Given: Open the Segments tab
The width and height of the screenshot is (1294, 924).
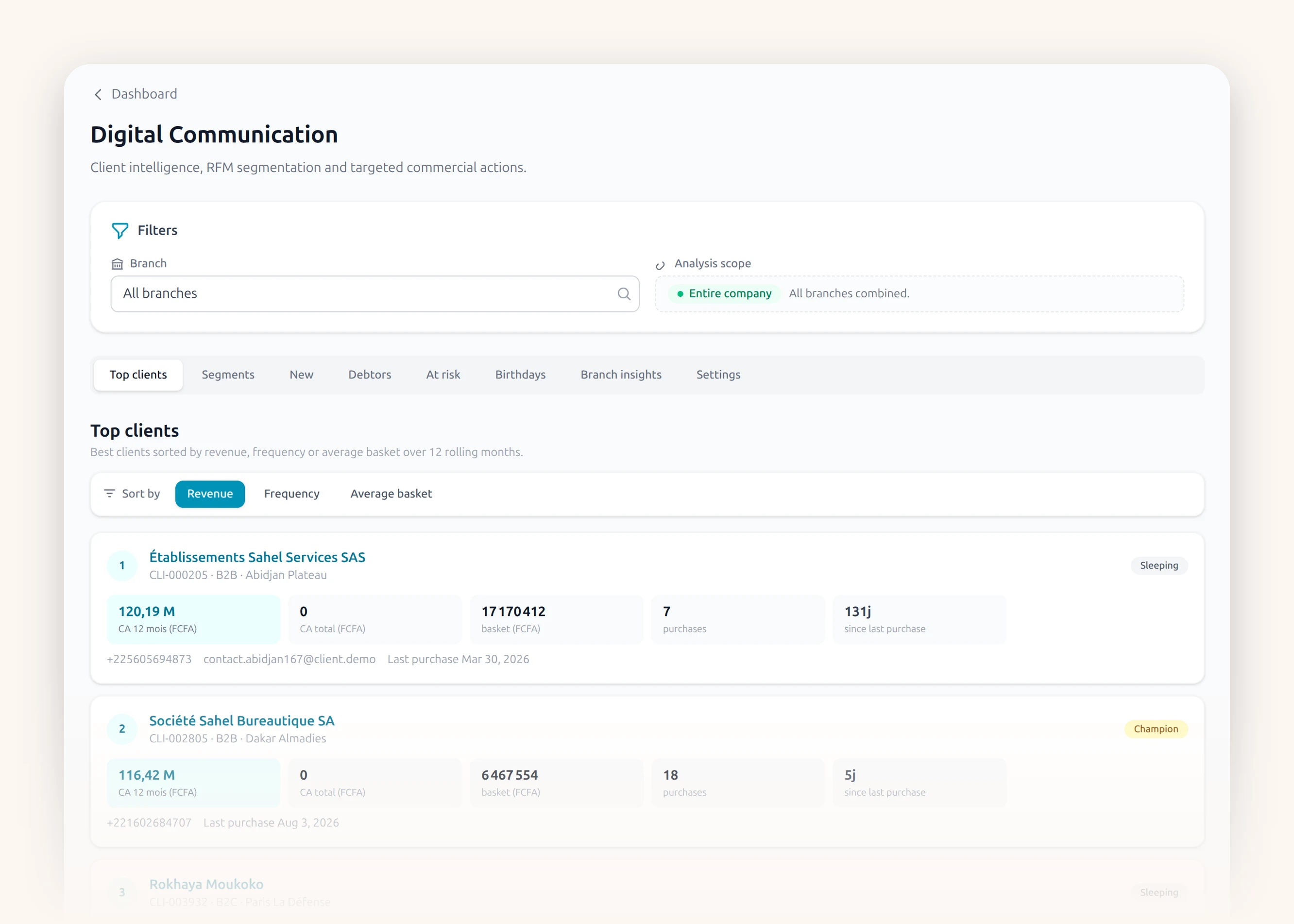Looking at the screenshot, I should point(228,375).
